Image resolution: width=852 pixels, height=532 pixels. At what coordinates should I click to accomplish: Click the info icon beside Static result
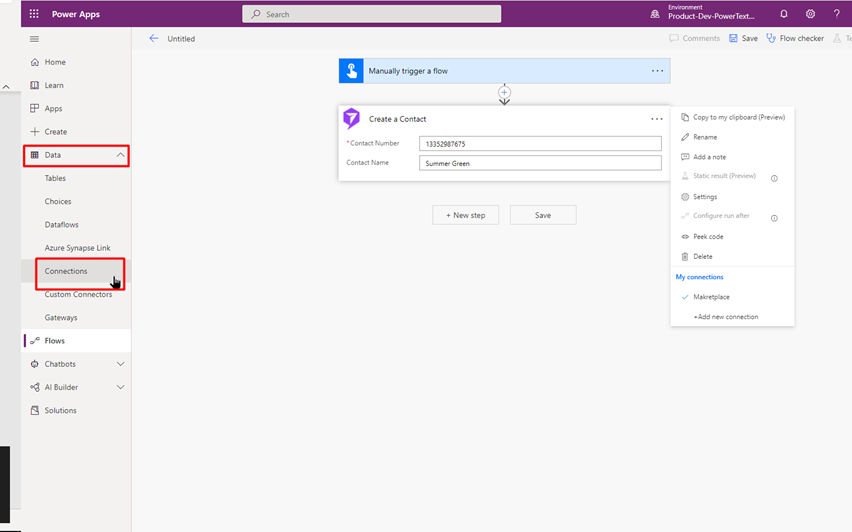[x=774, y=178]
